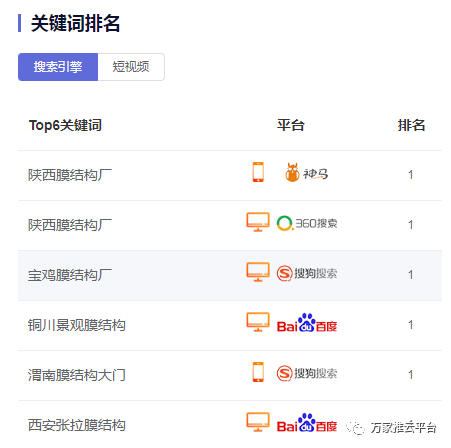Click the 360搜索 logo
The height and width of the screenshot is (448, 451).
pyautogui.click(x=307, y=223)
